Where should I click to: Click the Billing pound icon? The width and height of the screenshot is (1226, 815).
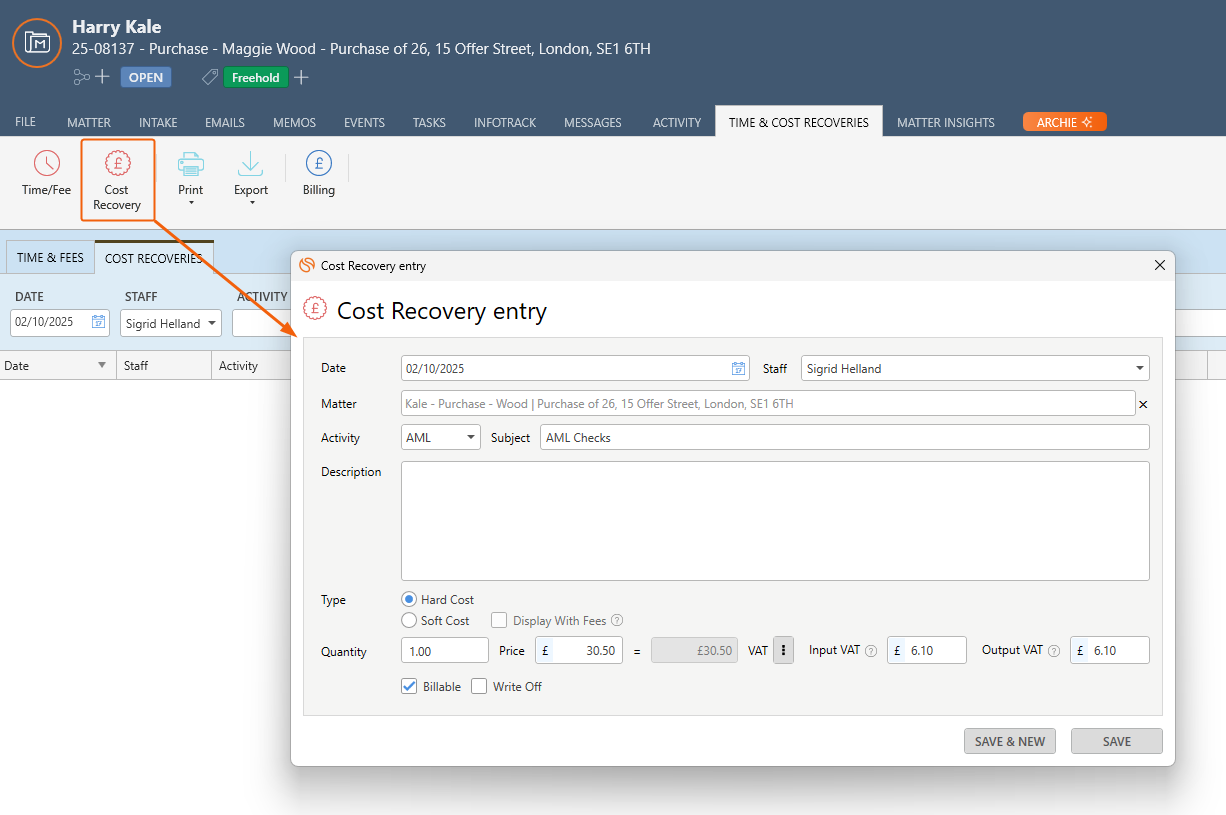[x=318, y=164]
